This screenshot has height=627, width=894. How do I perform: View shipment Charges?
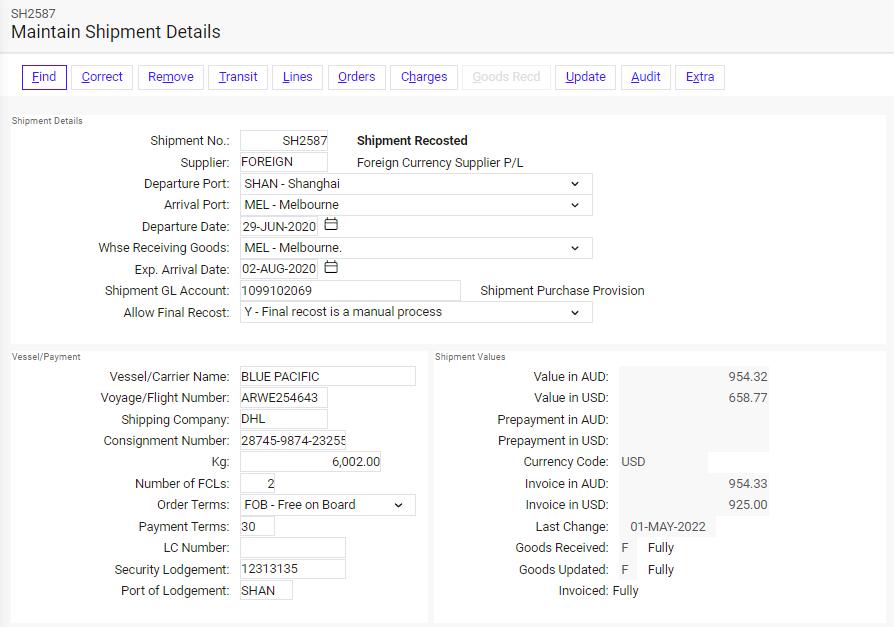[x=423, y=76]
